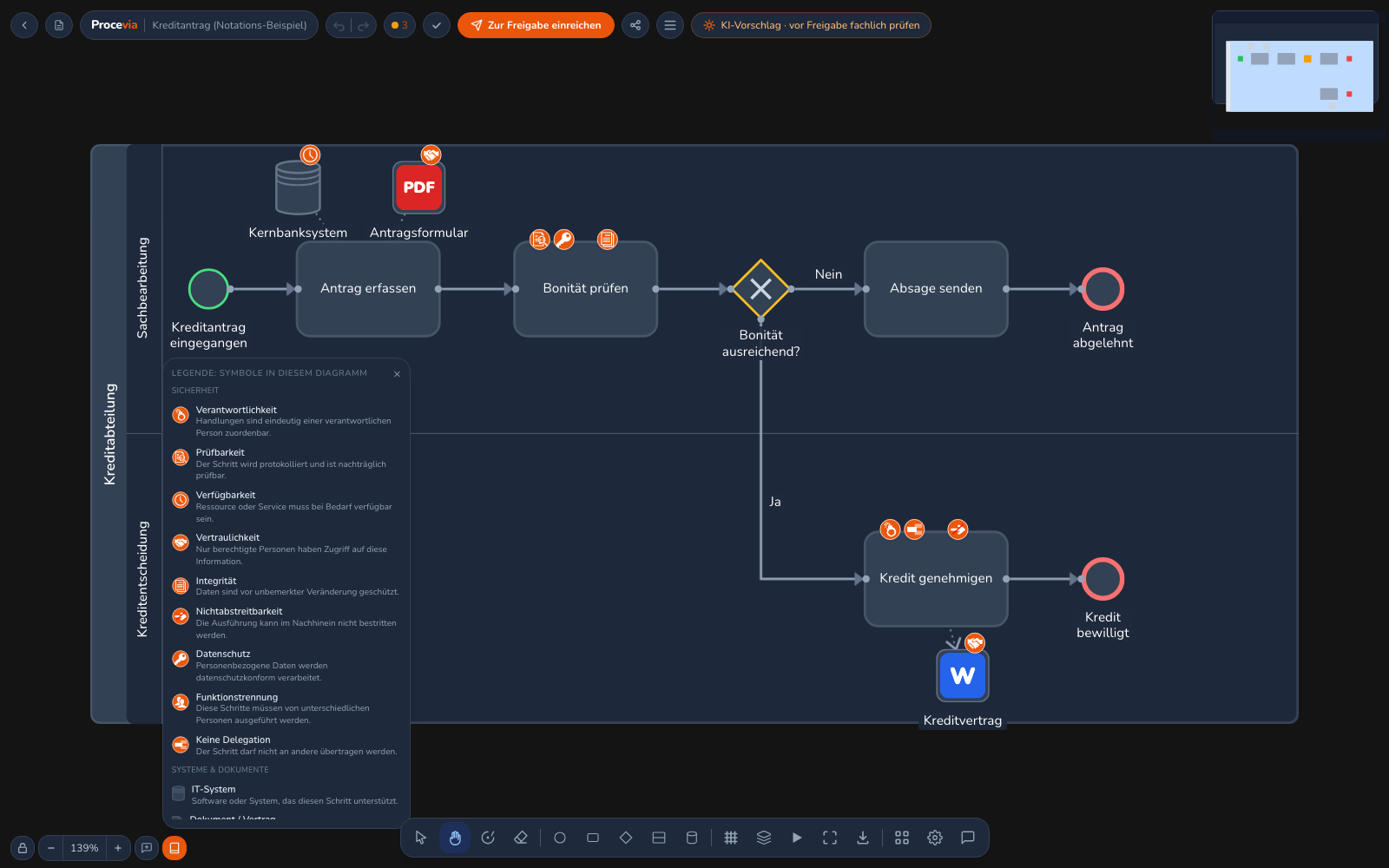
Task: Select the lasso/quick-connect tool
Action: point(488,838)
